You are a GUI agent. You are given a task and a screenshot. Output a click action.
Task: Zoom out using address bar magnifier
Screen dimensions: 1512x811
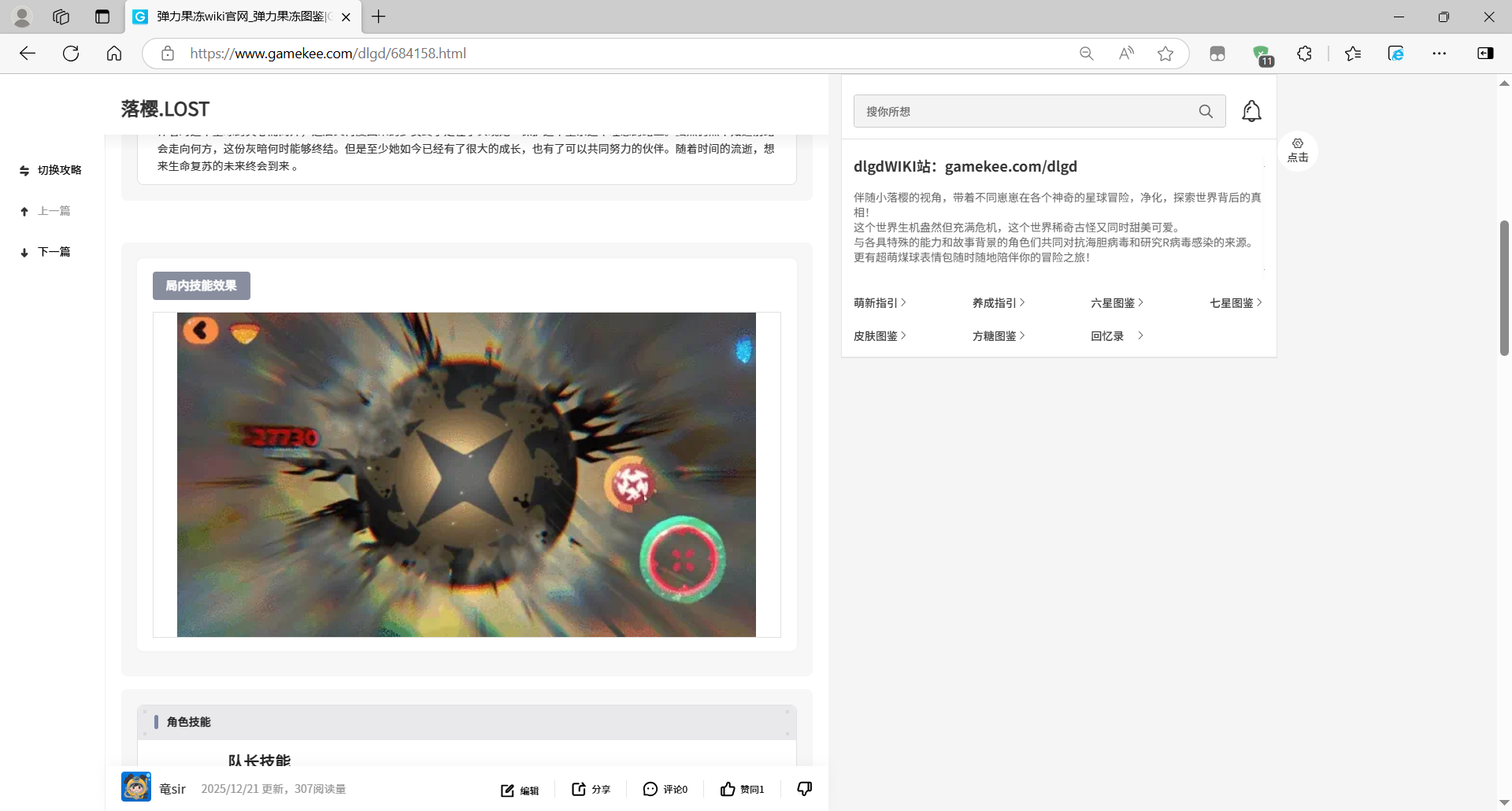1087,54
